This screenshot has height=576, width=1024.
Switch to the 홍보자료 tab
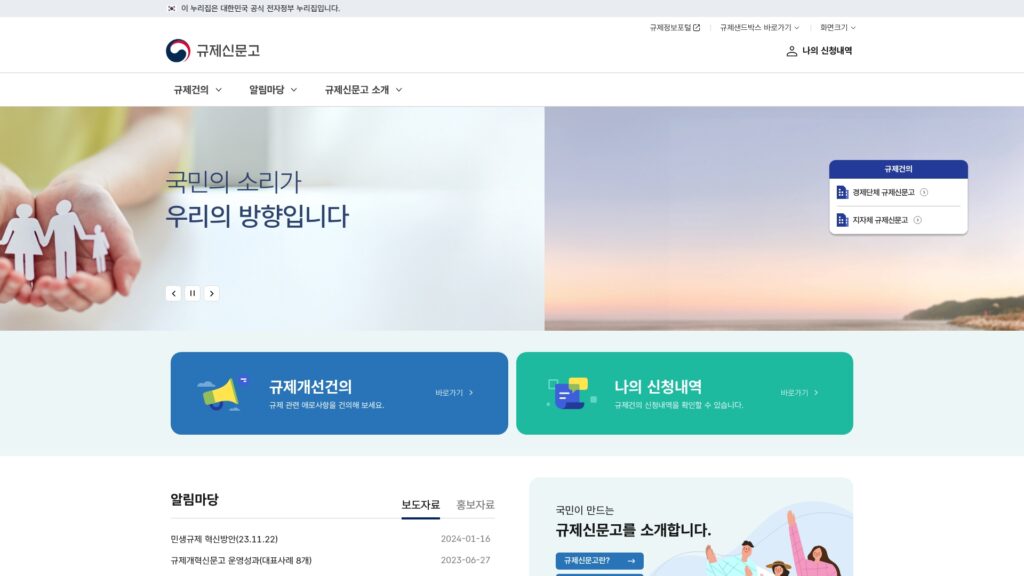click(x=475, y=505)
